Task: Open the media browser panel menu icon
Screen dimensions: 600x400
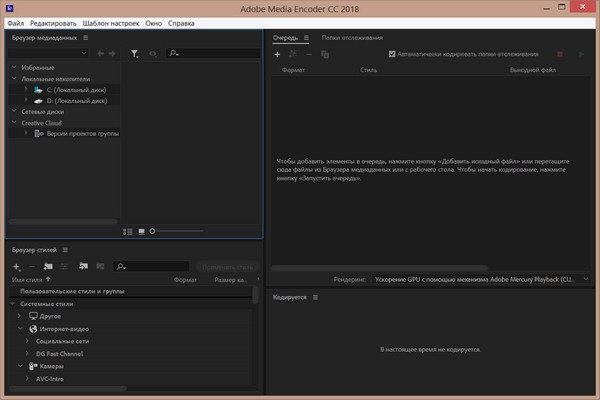Action: click(x=85, y=37)
